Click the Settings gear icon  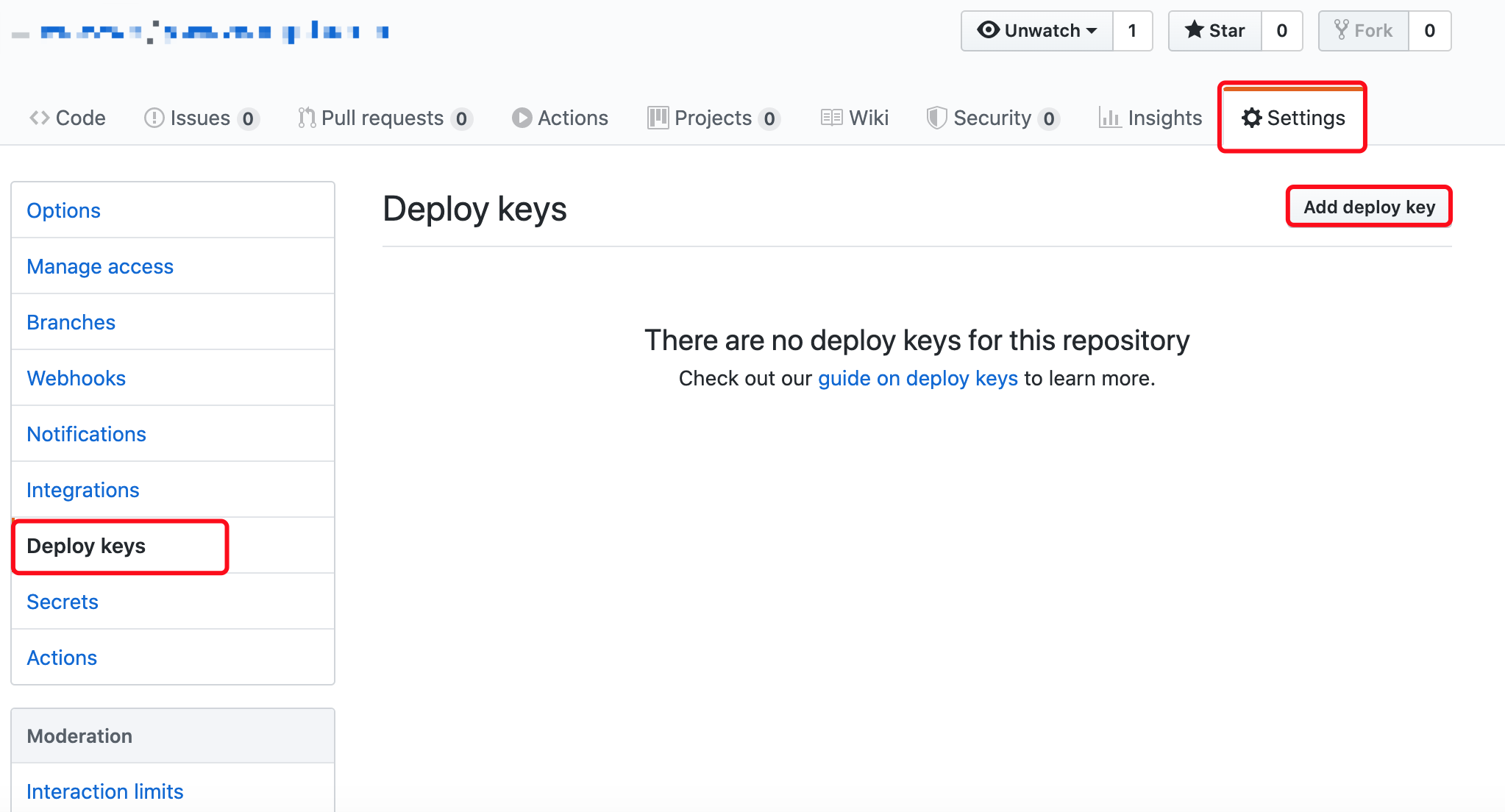1251,118
